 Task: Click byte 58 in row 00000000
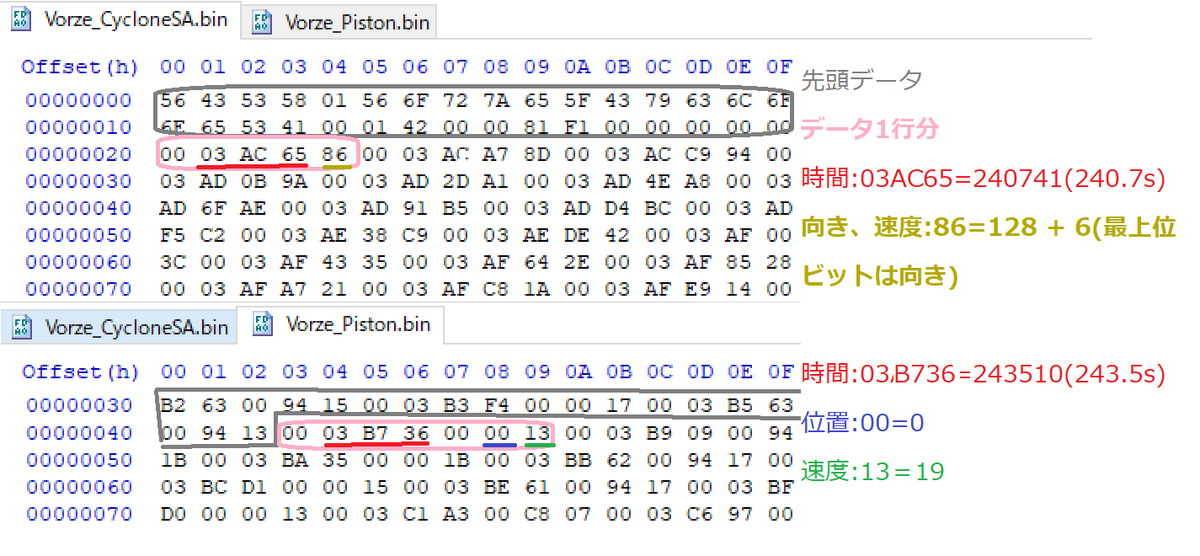pyautogui.click(x=293, y=100)
